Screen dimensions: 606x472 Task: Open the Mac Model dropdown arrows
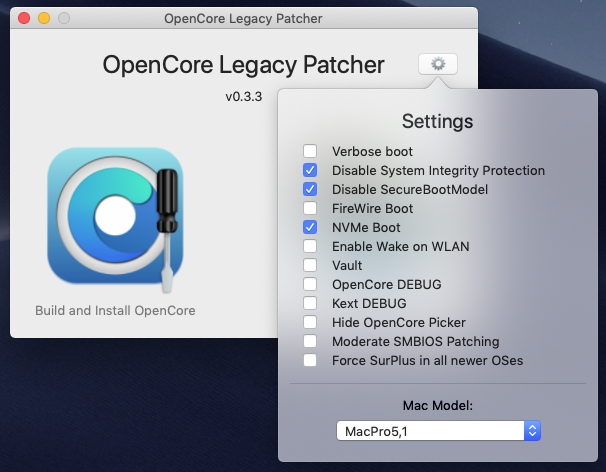(532, 431)
